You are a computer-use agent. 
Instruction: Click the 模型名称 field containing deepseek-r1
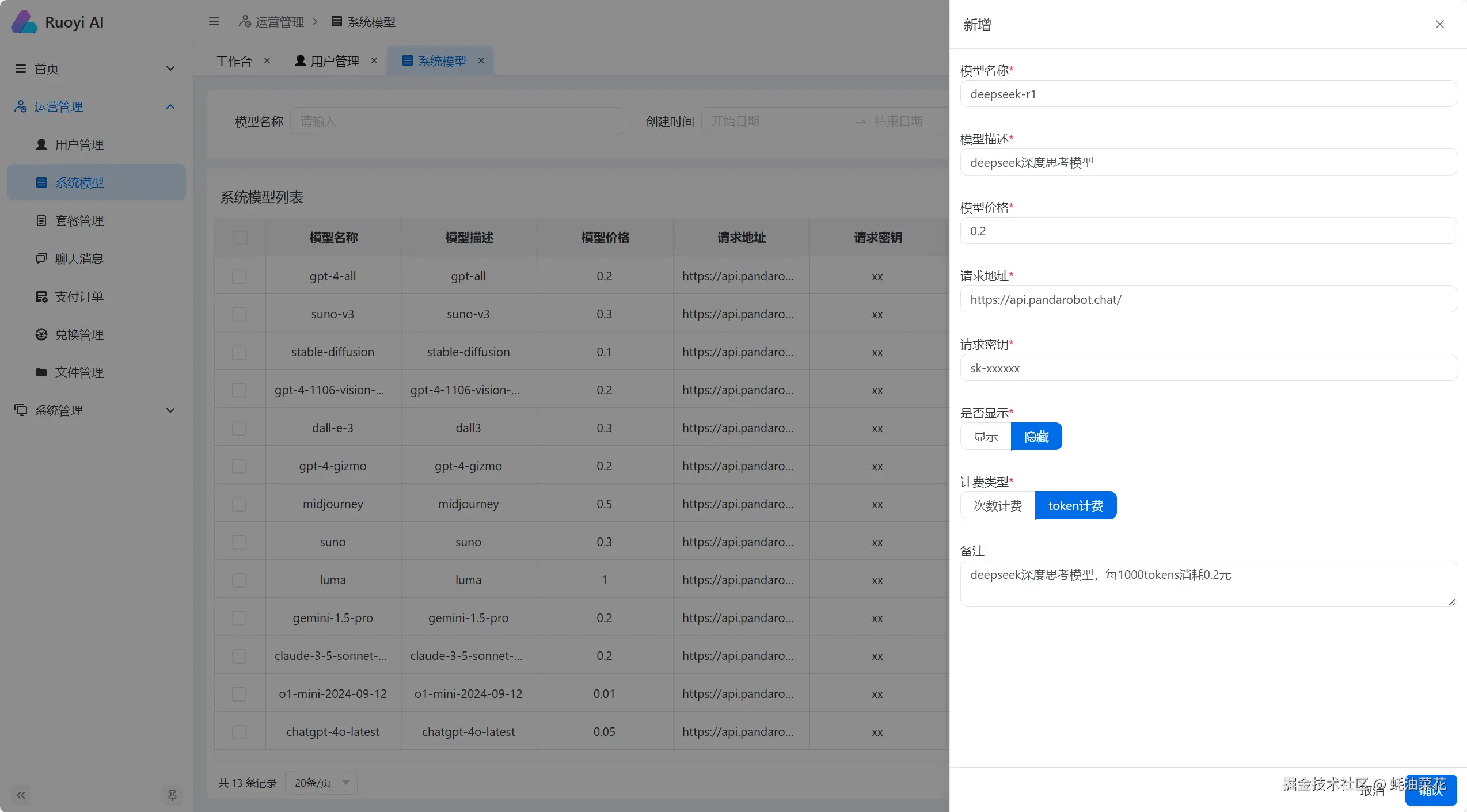tap(1208, 94)
